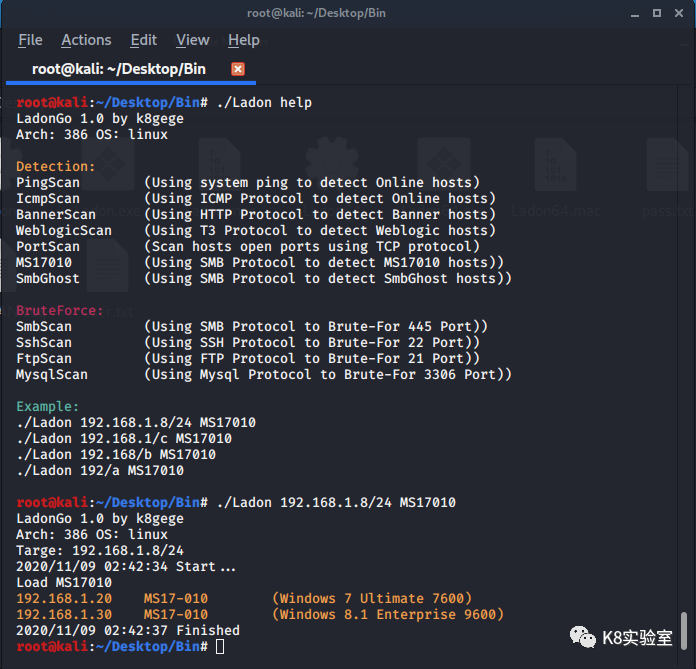Click the ./Ladon help command text
The width and height of the screenshot is (696, 669).
click(x=265, y=103)
